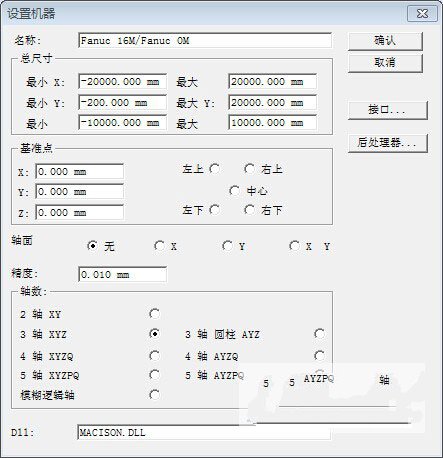This screenshot has width=443, height=458.
Task: Select the 中心 reference point radio
Action: click(234, 191)
